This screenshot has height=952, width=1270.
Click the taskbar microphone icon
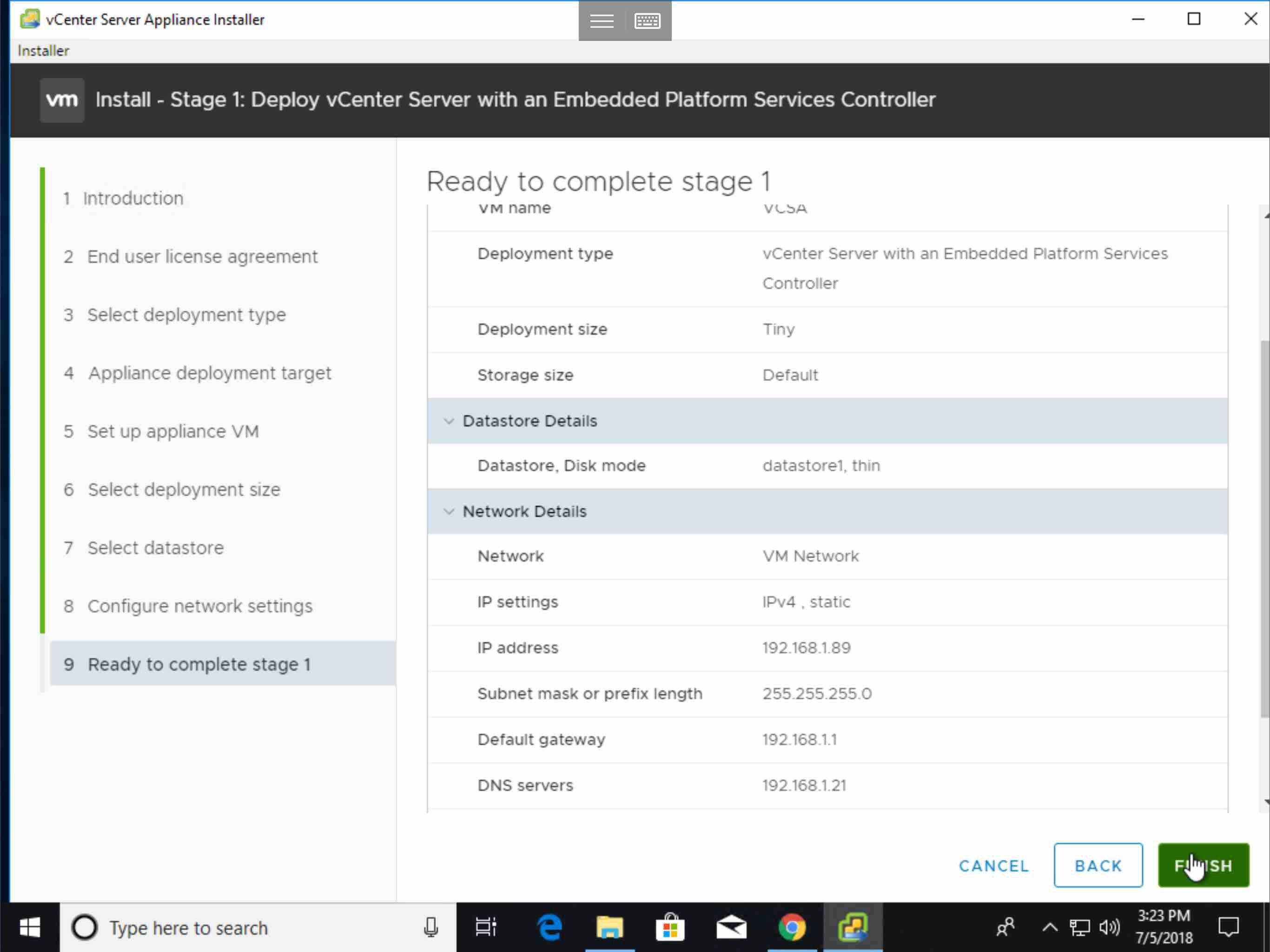click(431, 927)
